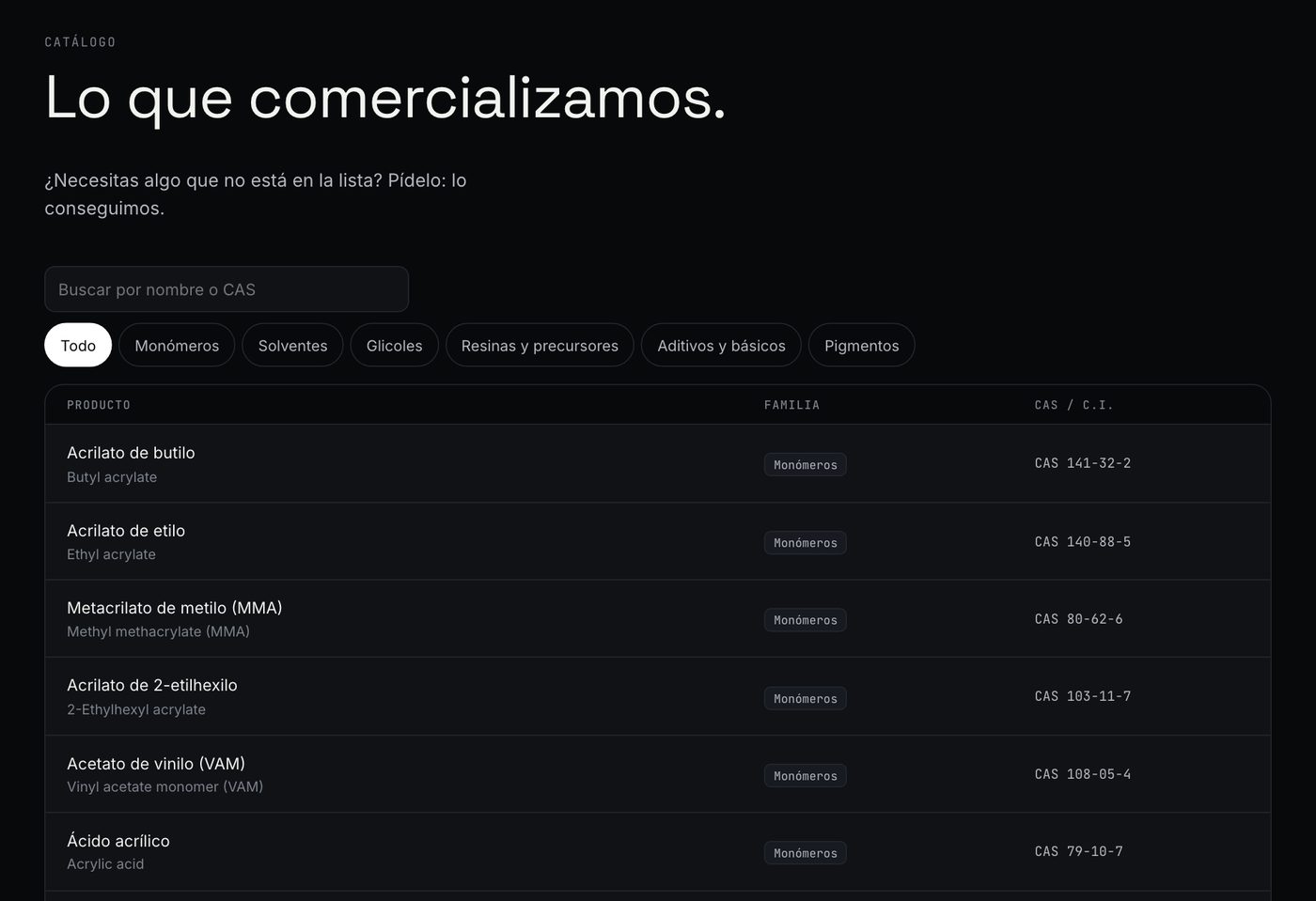This screenshot has width=1316, height=901.
Task: Click 'Methyl methacrylate (MMA)' subtitle
Action: coord(158,631)
